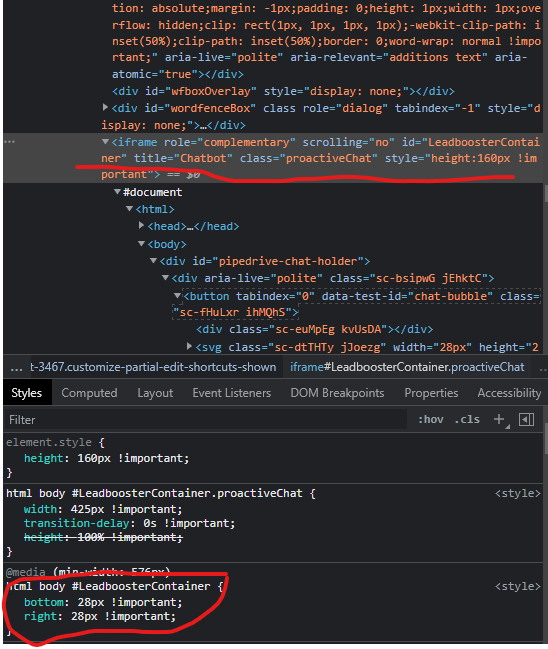Collapse the html node inside iframe
Image resolution: width=548 pixels, height=649 pixels.
coord(130,209)
